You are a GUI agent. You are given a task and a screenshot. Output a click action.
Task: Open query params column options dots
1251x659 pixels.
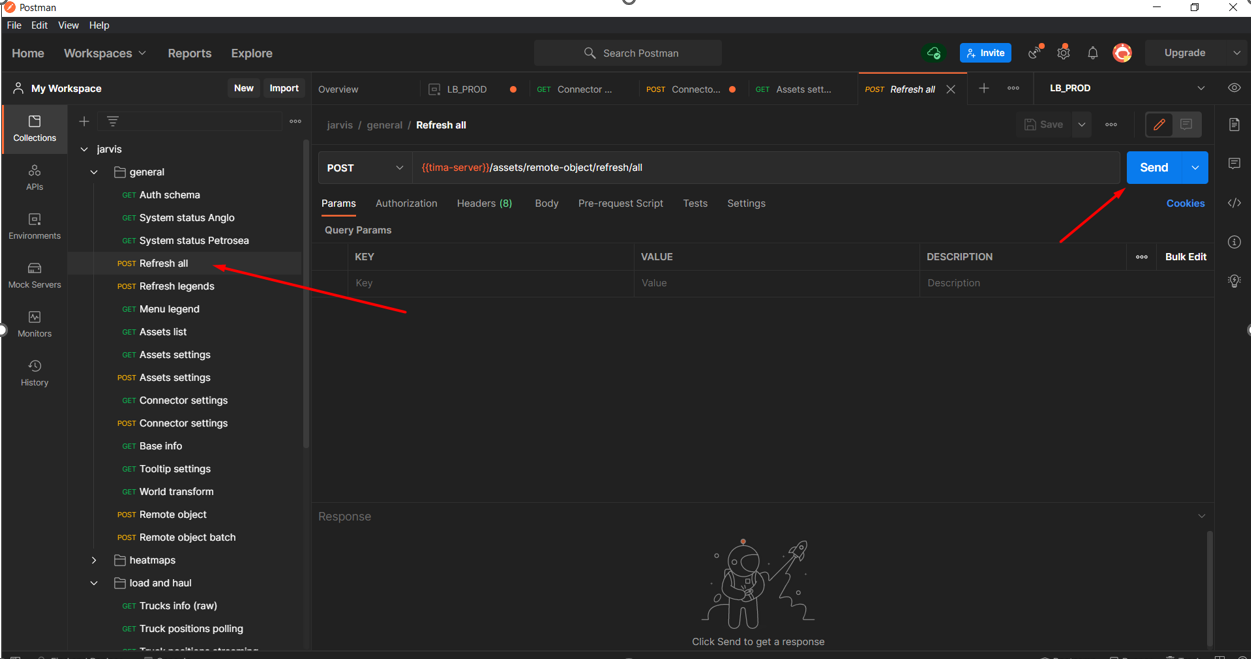tap(1141, 257)
